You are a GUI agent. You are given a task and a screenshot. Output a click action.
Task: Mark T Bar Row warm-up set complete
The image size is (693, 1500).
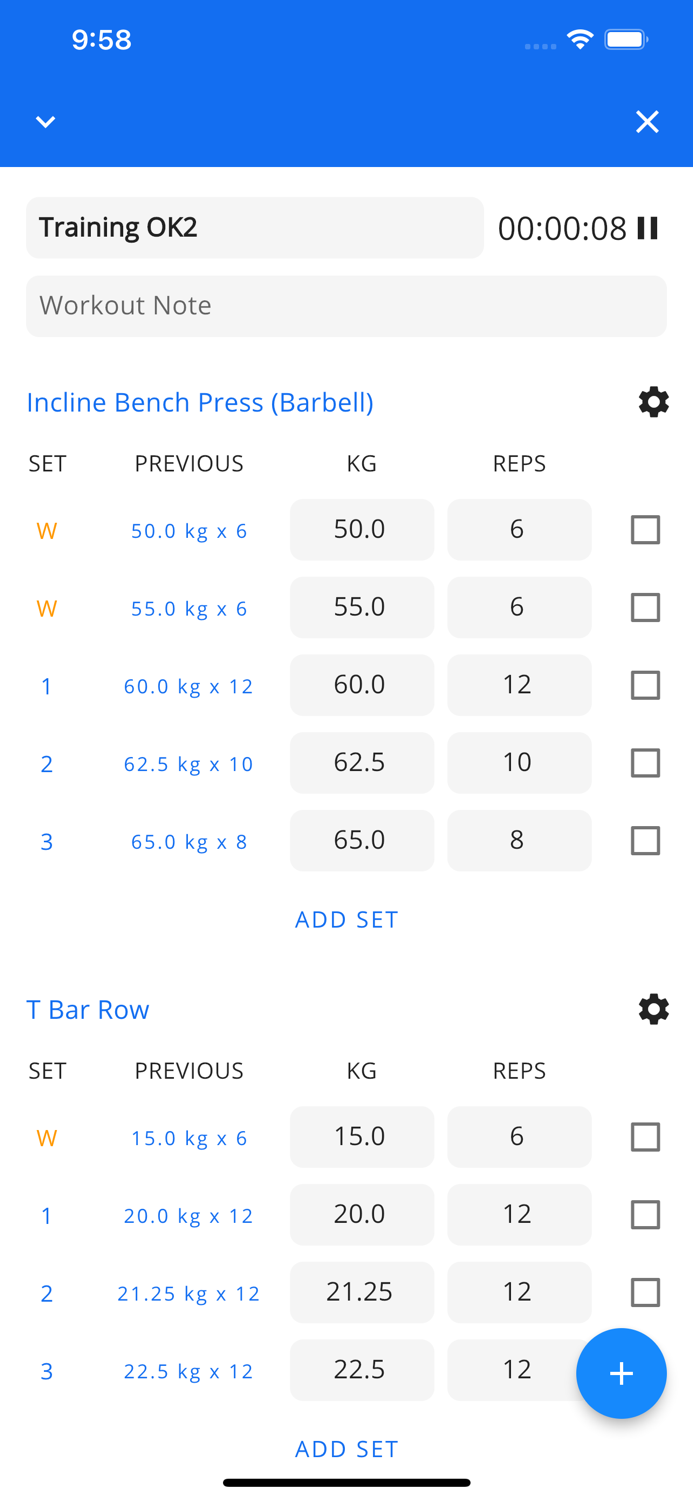click(x=645, y=1137)
